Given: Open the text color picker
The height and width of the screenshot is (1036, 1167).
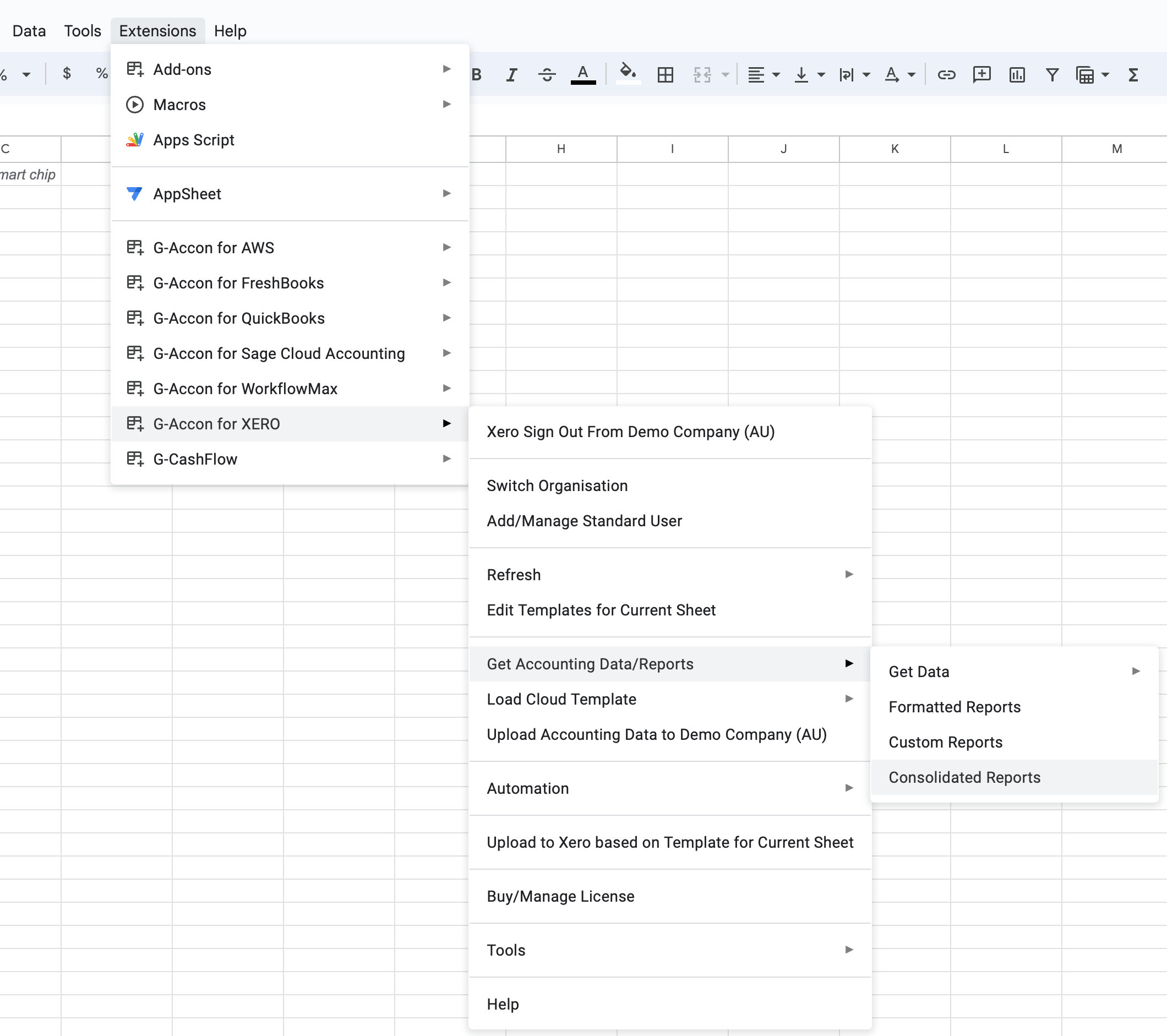Looking at the screenshot, I should click(x=583, y=75).
